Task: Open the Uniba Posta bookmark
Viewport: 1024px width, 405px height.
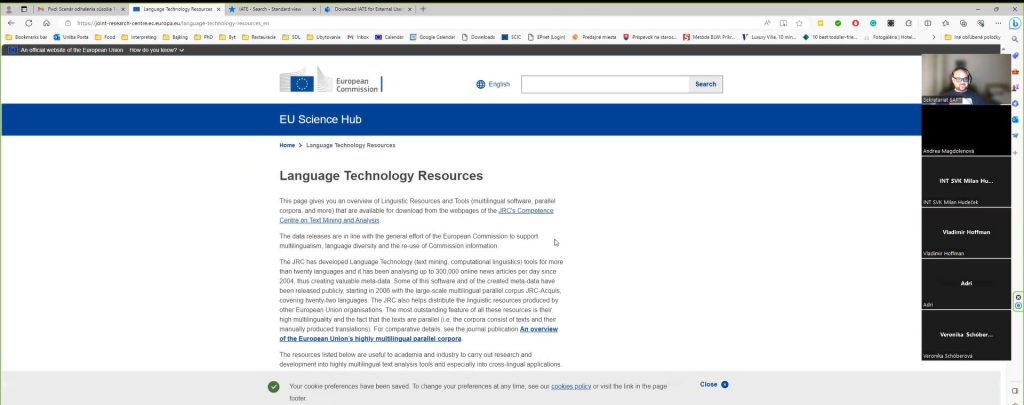Action: click(71, 37)
